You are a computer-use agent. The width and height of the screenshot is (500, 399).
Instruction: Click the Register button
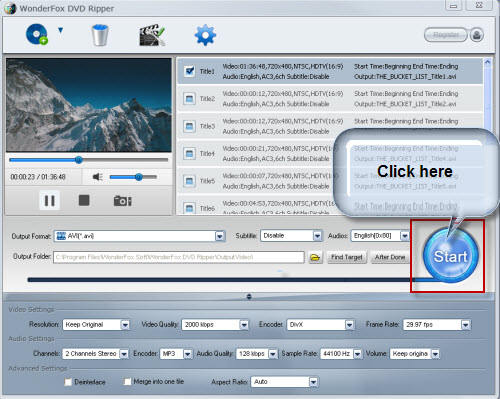tap(446, 35)
